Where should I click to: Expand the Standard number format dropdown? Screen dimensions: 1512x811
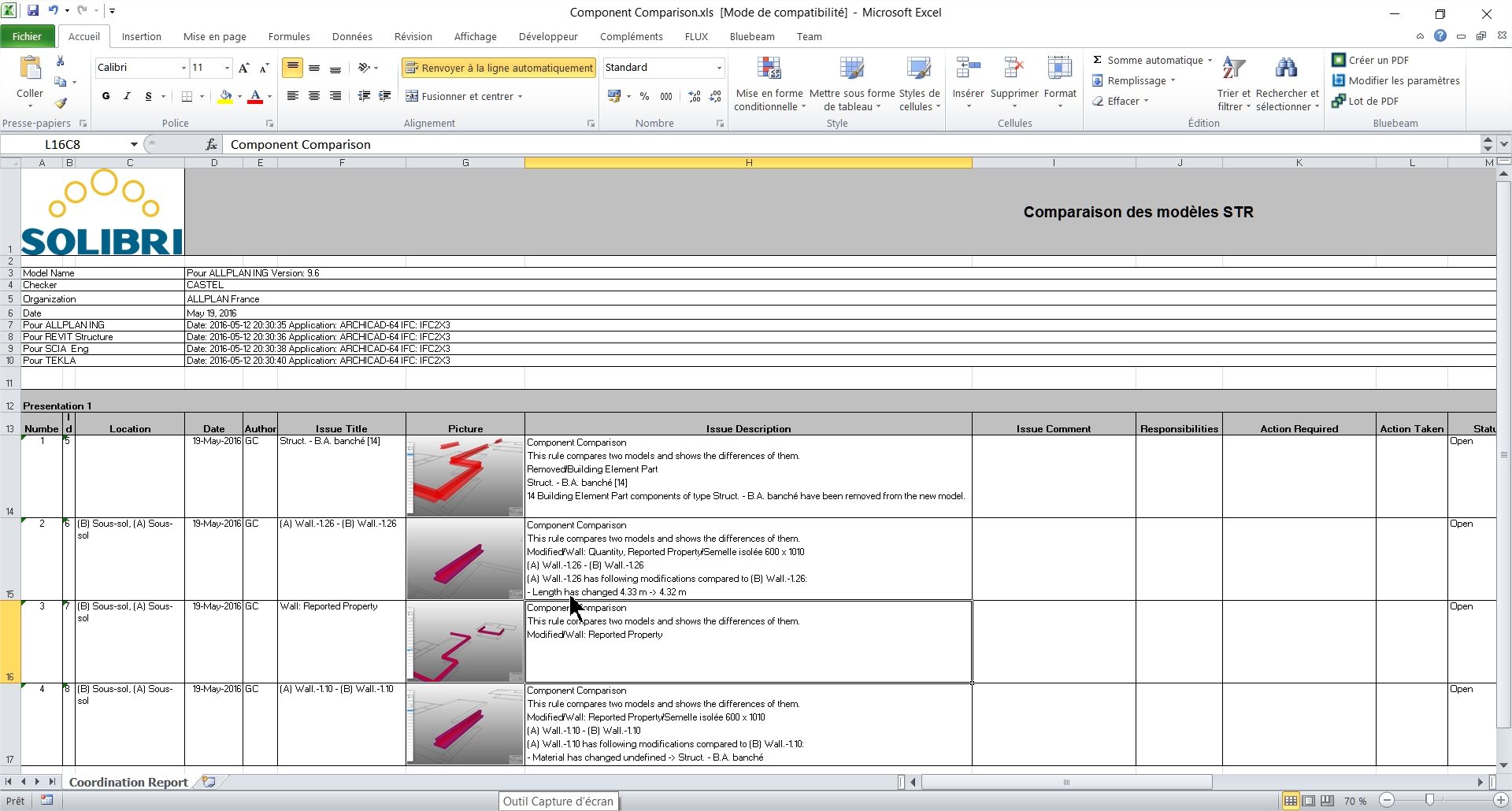718,68
